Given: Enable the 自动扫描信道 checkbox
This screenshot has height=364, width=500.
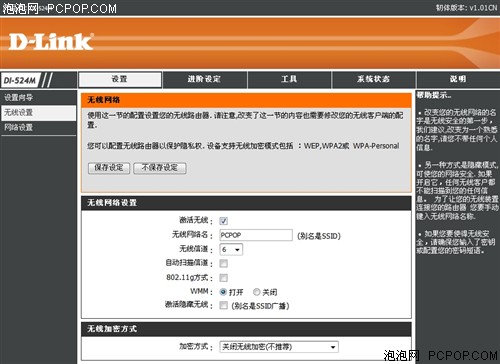Looking at the screenshot, I should tap(224, 264).
